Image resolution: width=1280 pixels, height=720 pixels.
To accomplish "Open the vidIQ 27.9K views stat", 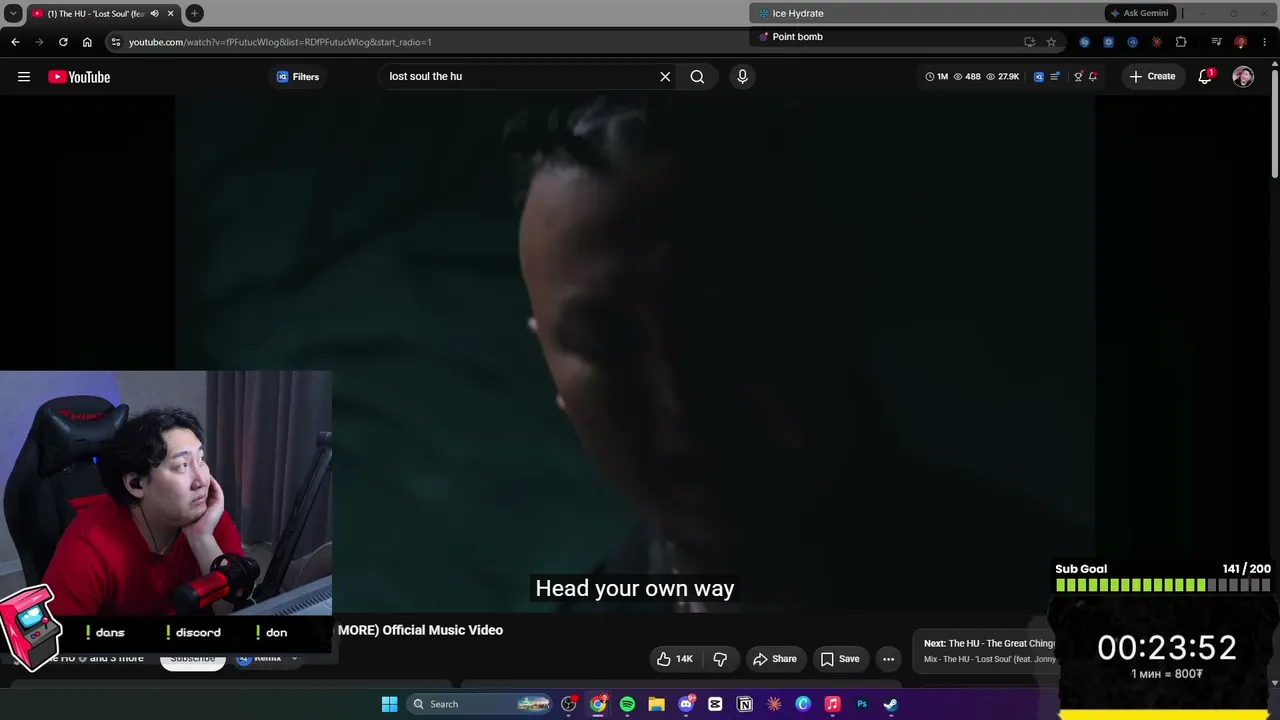I will (1003, 77).
